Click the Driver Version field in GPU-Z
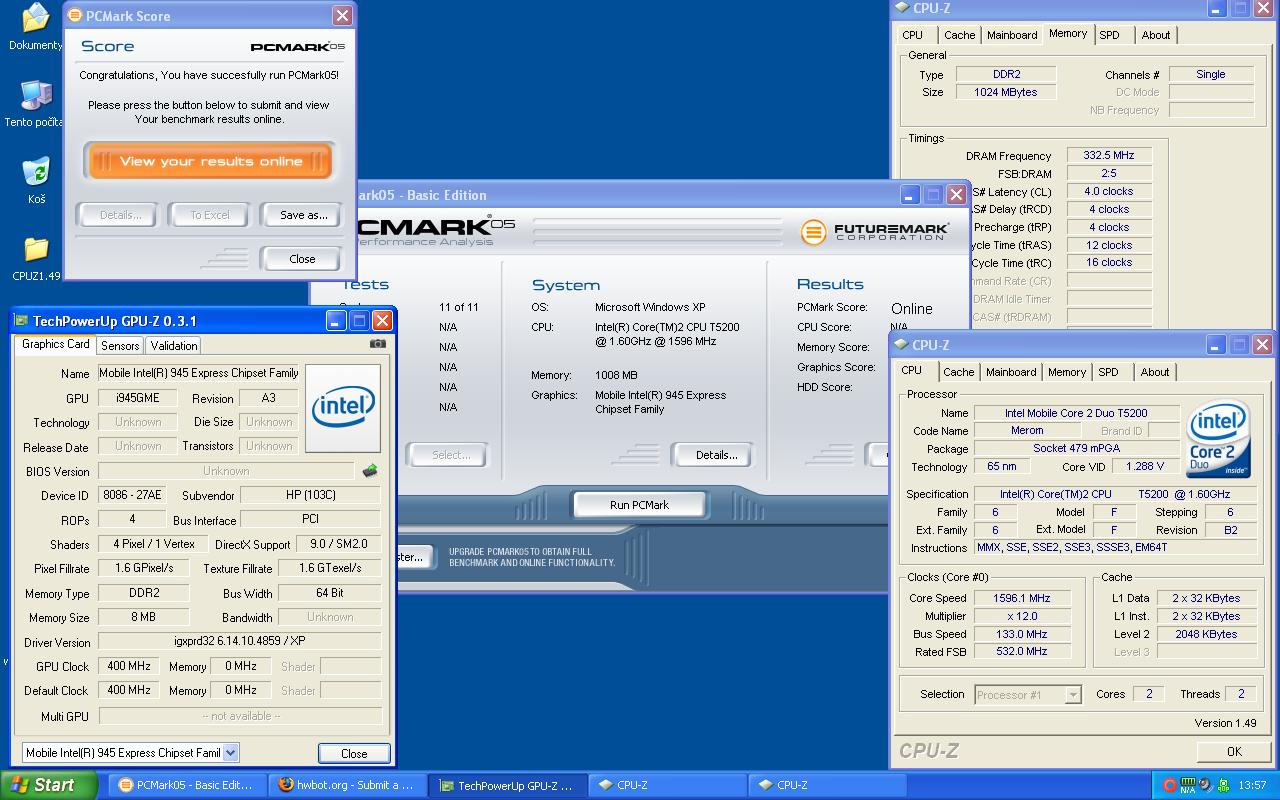 pyautogui.click(x=239, y=641)
